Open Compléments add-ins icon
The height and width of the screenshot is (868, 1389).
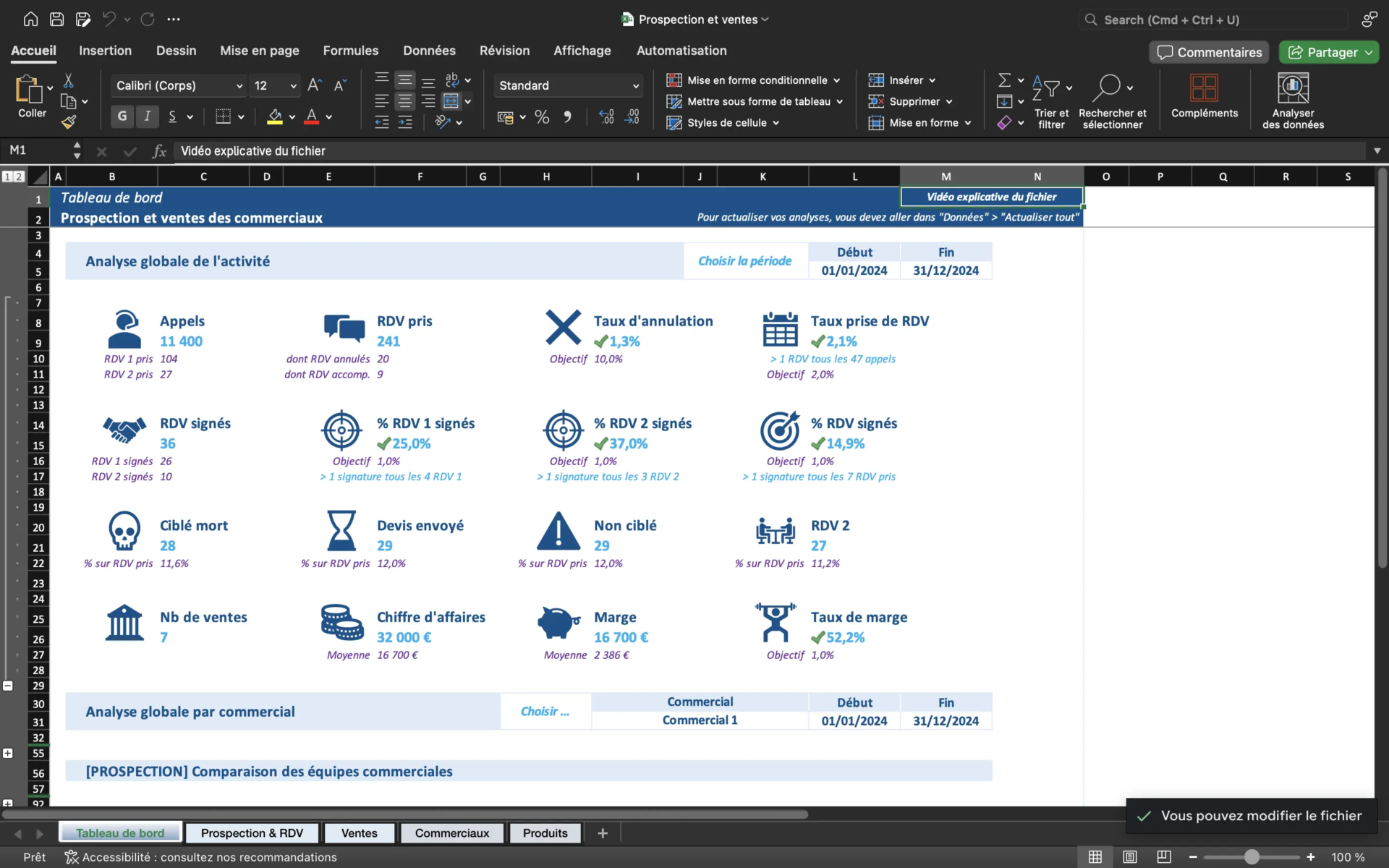coord(1205,88)
